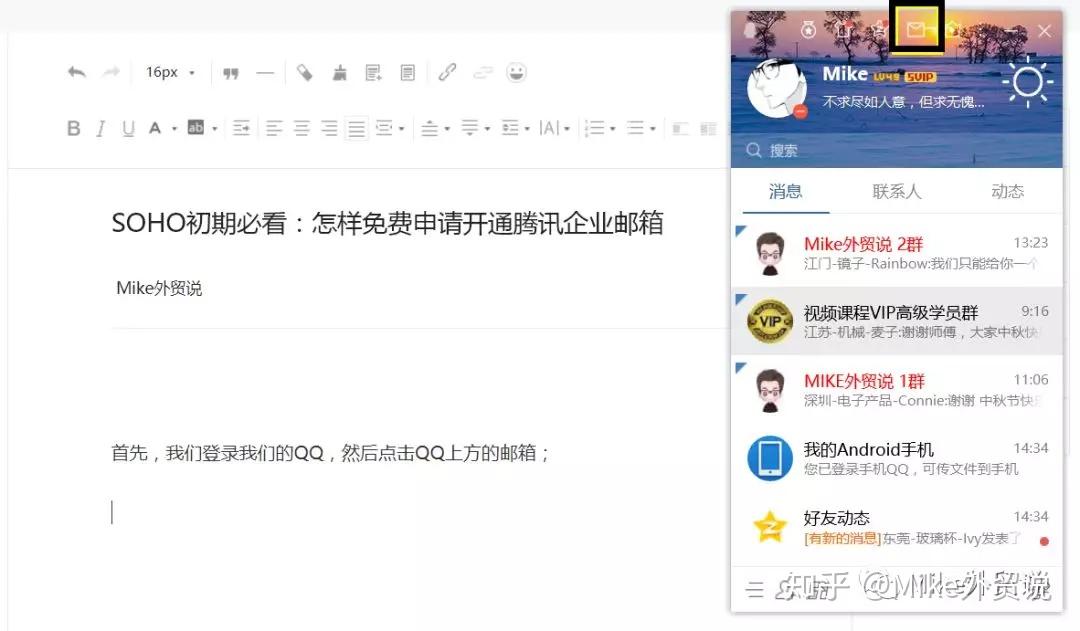Switch to the 动态 tab
This screenshot has height=631, width=1080.
[x=1007, y=191]
